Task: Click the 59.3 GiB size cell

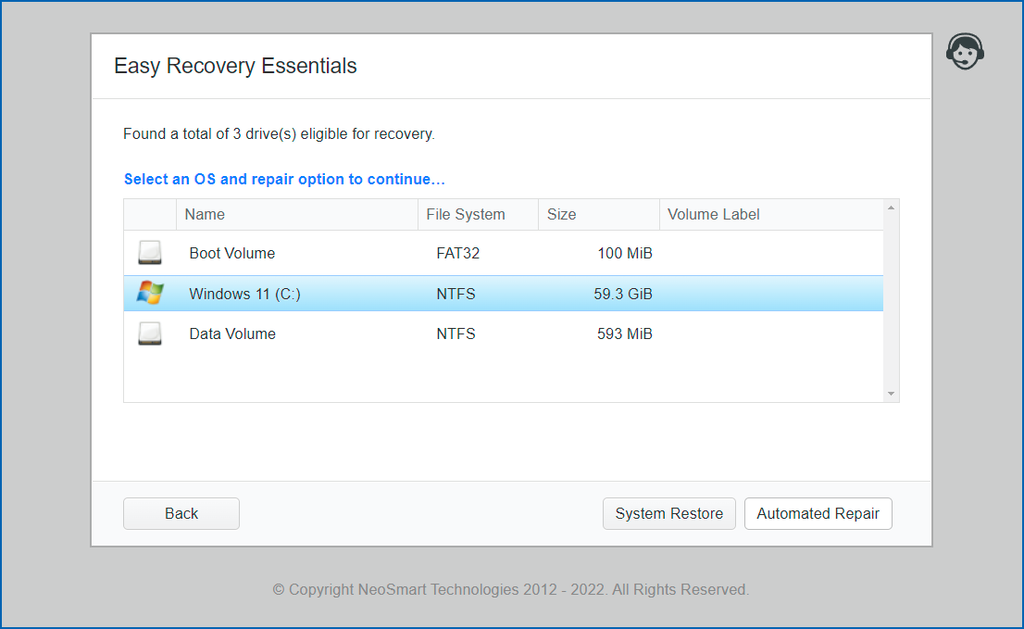Action: (622, 294)
